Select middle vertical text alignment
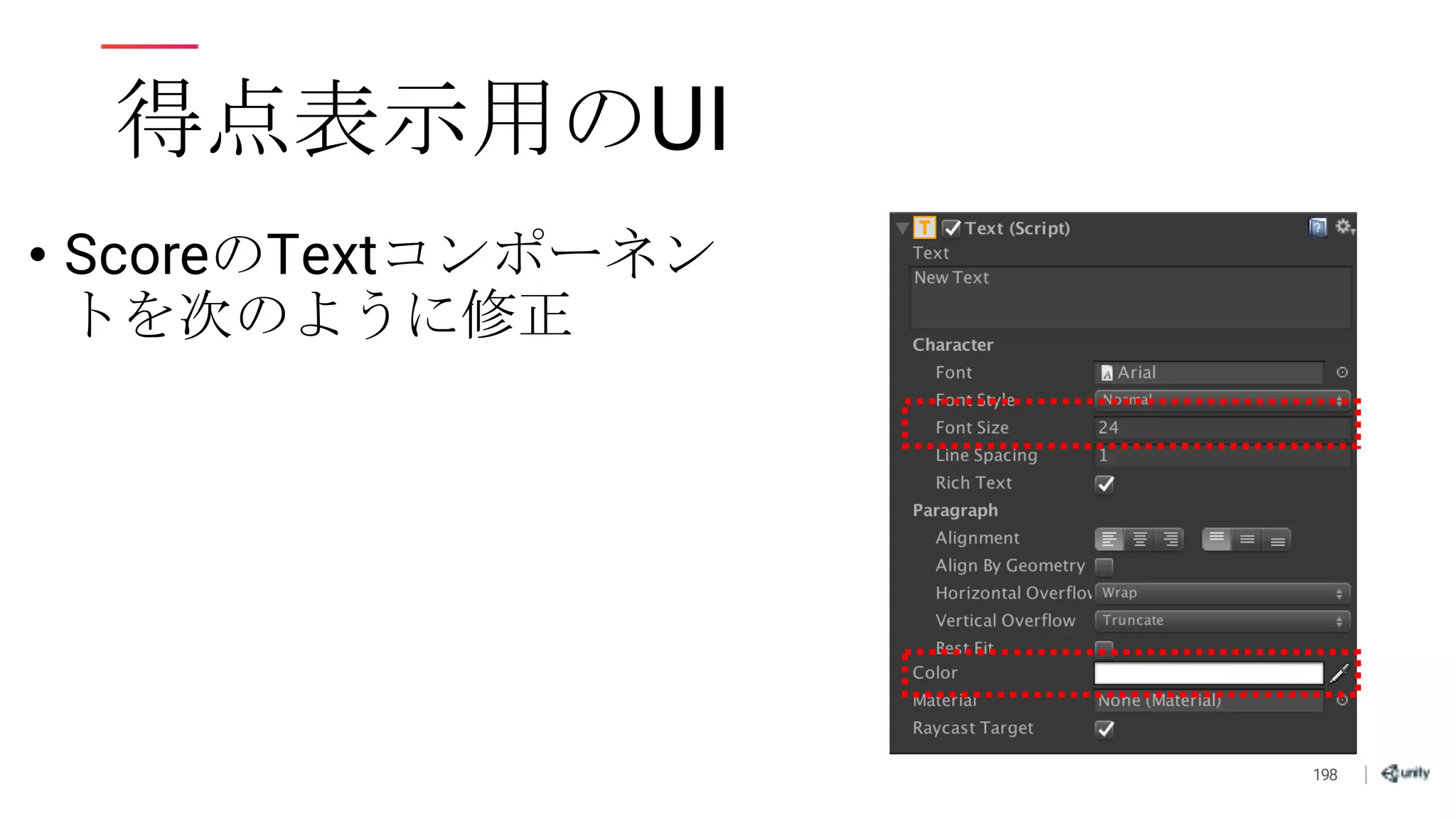Viewport: 1456px width, 819px height. pyautogui.click(x=1247, y=540)
